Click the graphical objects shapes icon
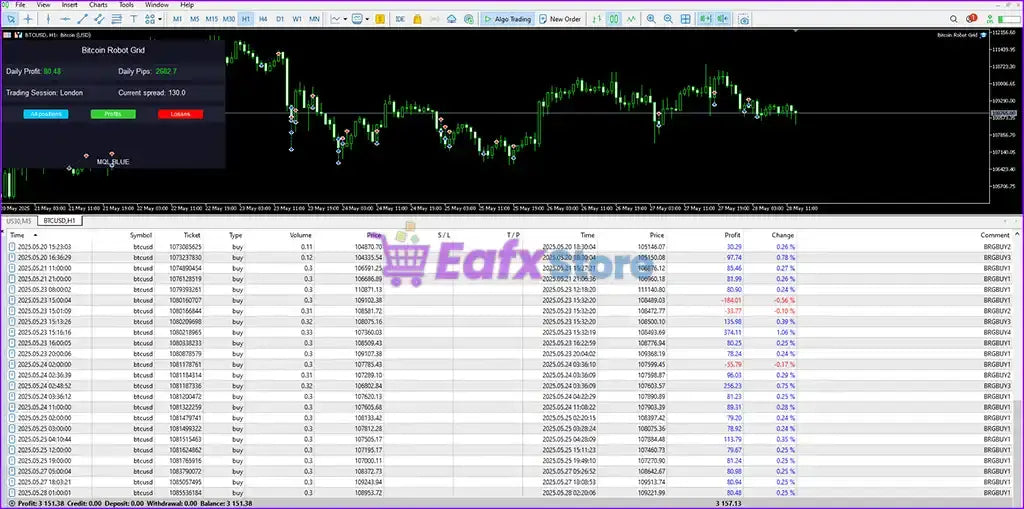Viewport: 1024px width, 509px height. pos(150,19)
